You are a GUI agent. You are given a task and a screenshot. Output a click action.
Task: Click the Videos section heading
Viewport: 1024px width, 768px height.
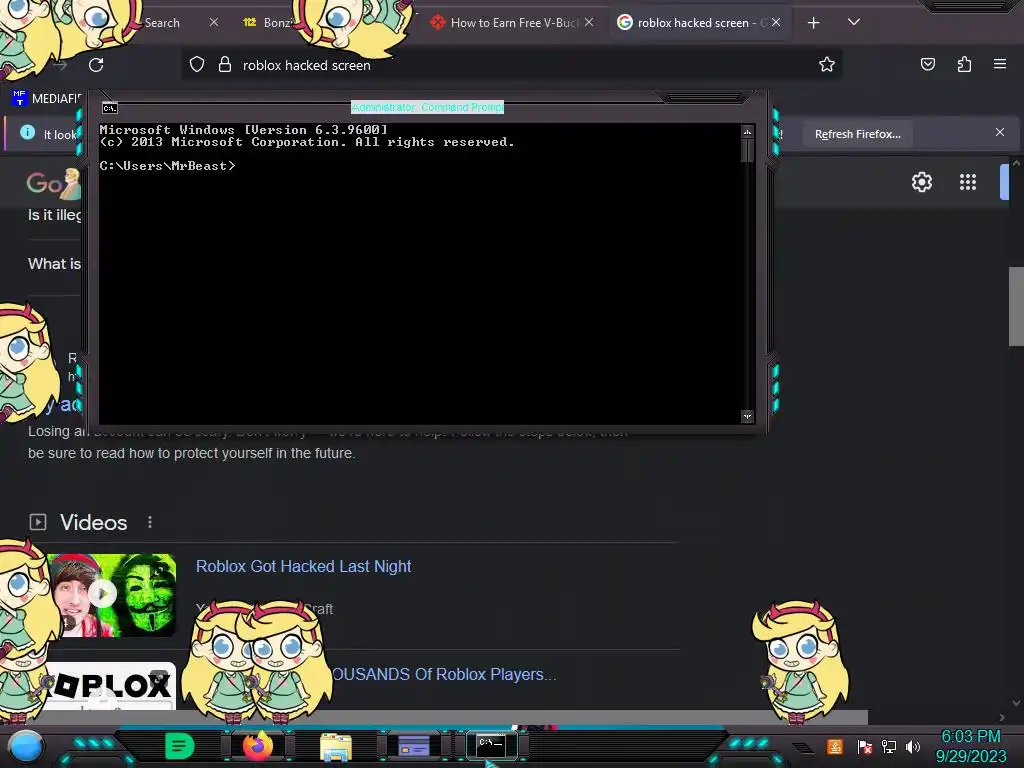coord(93,522)
